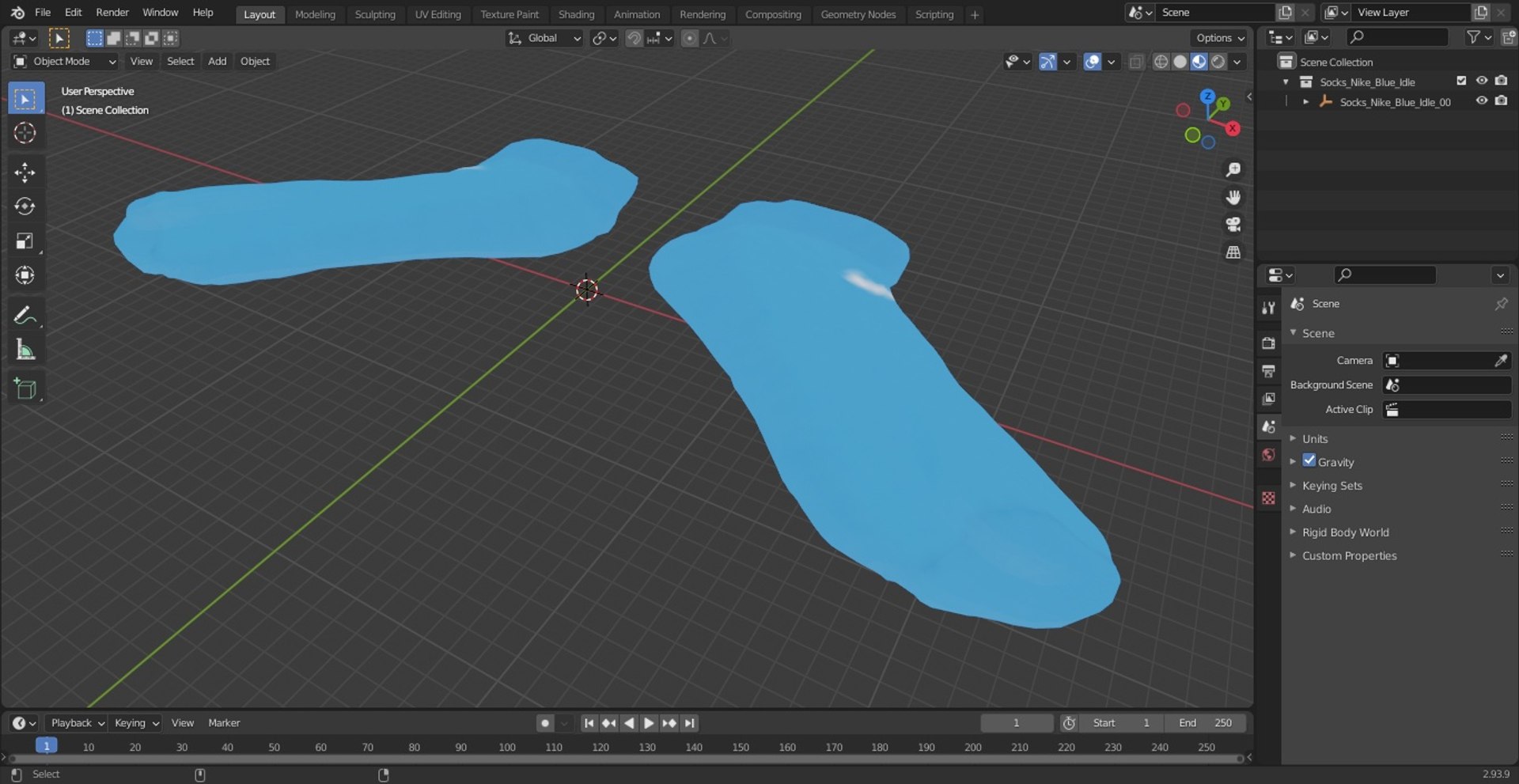Toggle the camera view icon
The width and height of the screenshot is (1519, 784).
(x=1233, y=225)
